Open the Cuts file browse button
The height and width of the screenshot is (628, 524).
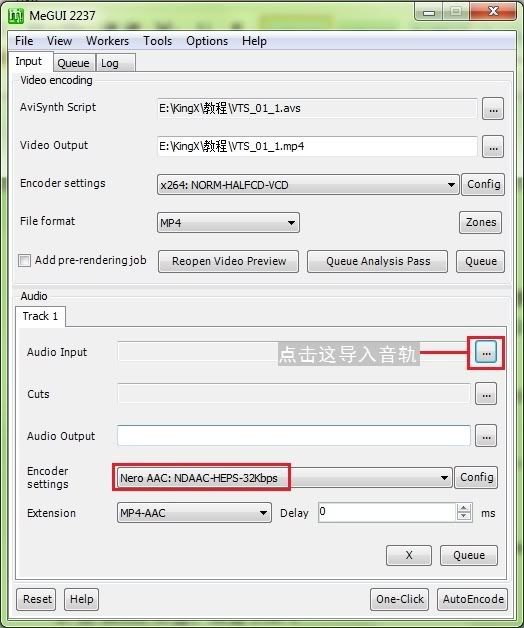click(x=486, y=394)
